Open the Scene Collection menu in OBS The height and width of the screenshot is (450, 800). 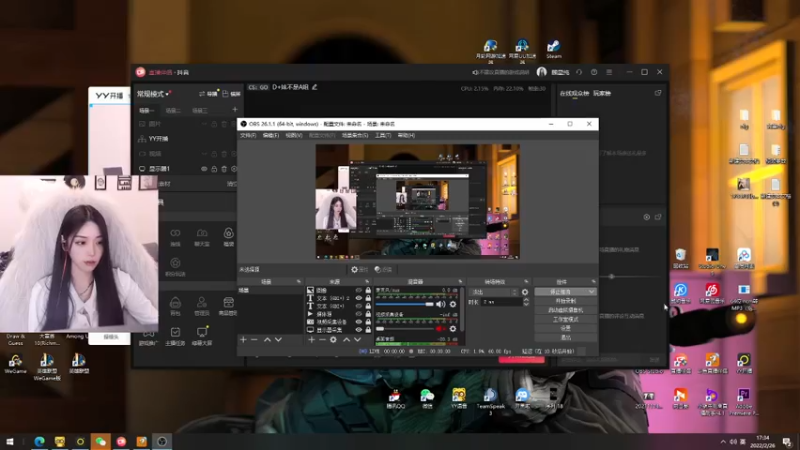click(x=355, y=135)
